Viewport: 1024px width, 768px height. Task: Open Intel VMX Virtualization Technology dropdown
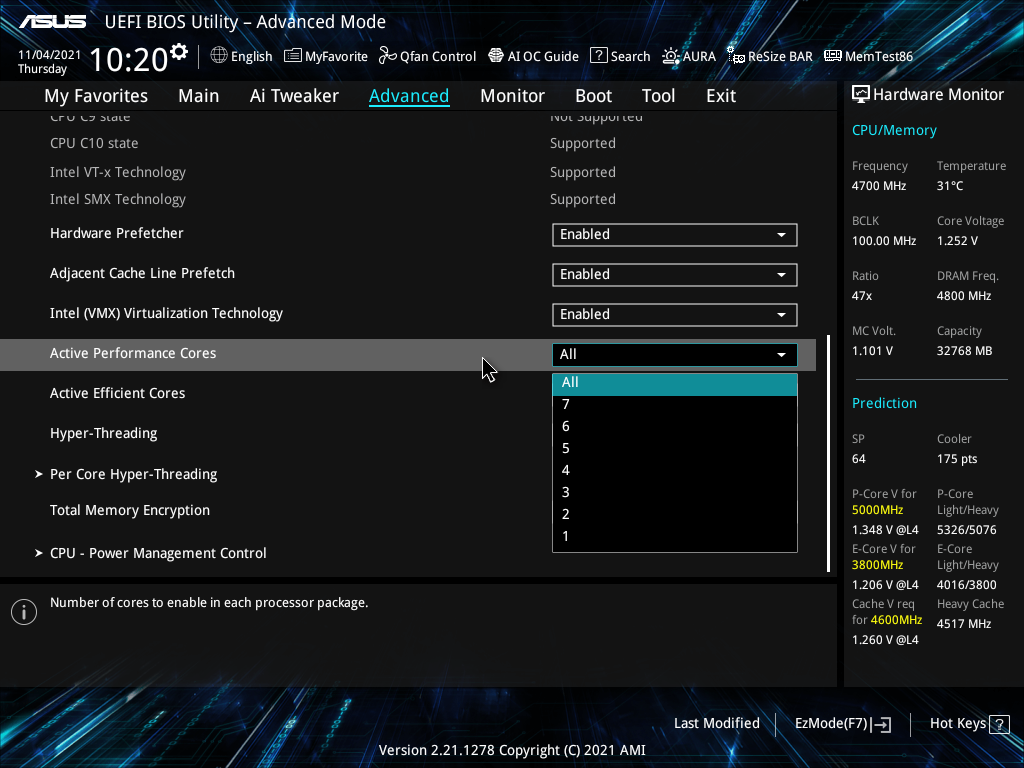click(675, 315)
